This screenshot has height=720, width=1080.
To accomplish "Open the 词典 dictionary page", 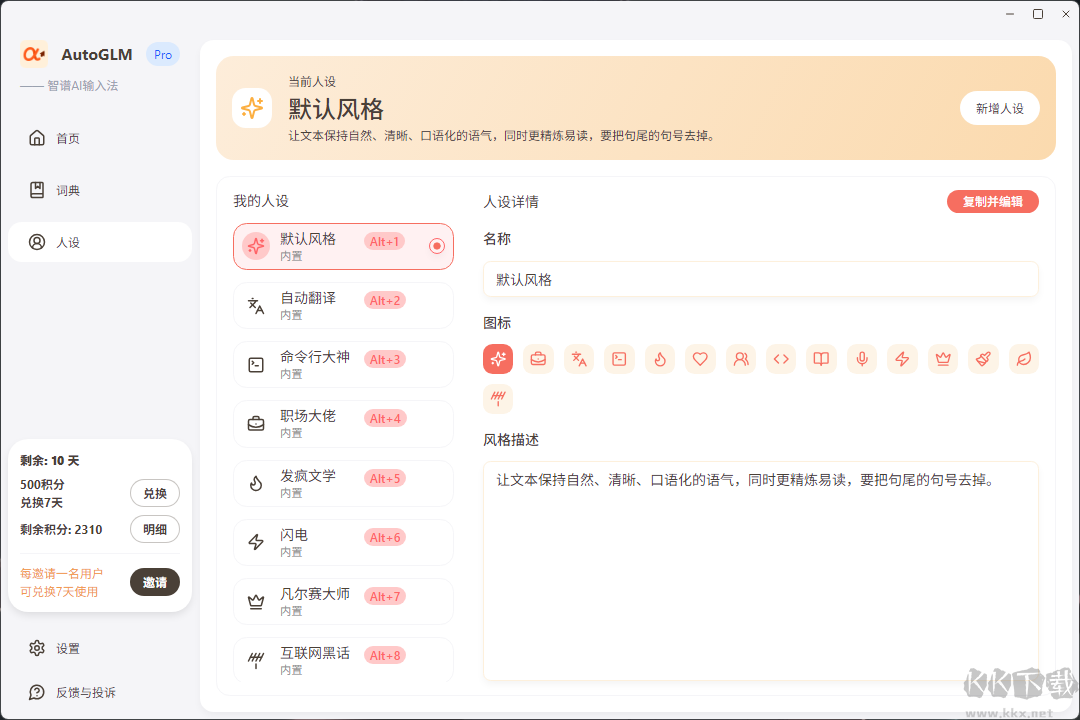I will 100,190.
